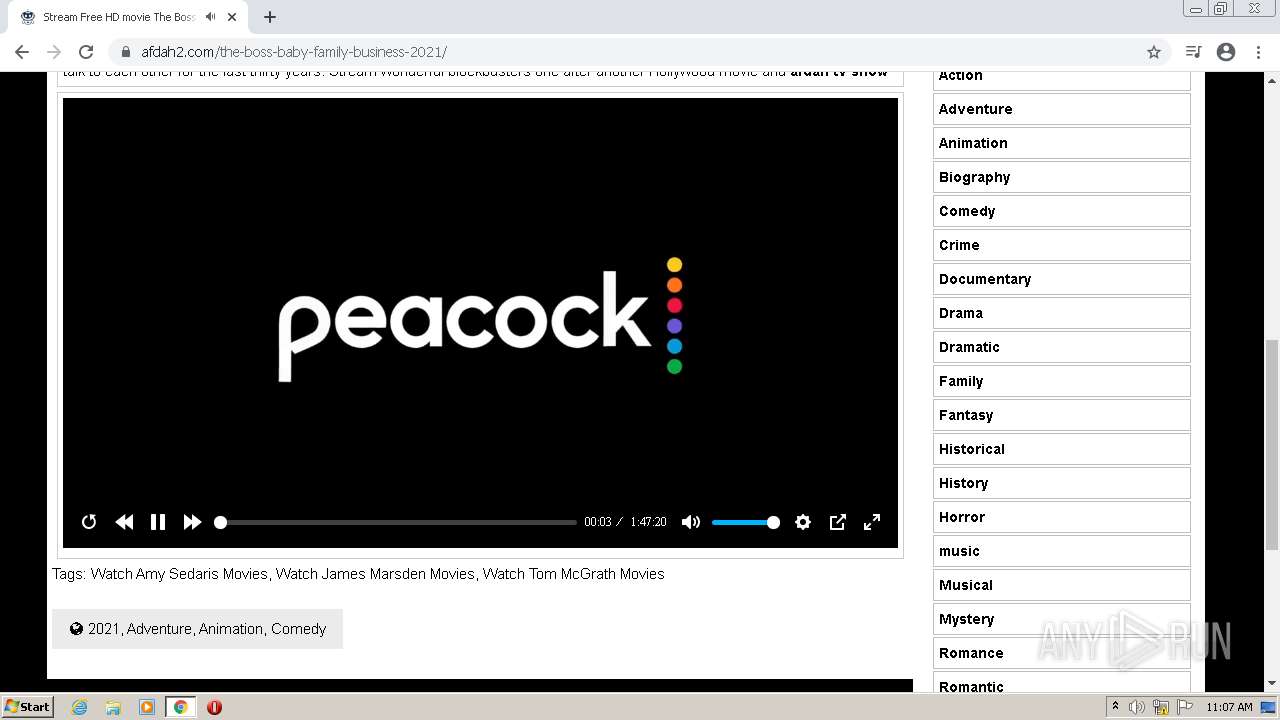Open media player from taskbar
Image resolution: width=1280 pixels, height=720 pixels.
coord(147,707)
